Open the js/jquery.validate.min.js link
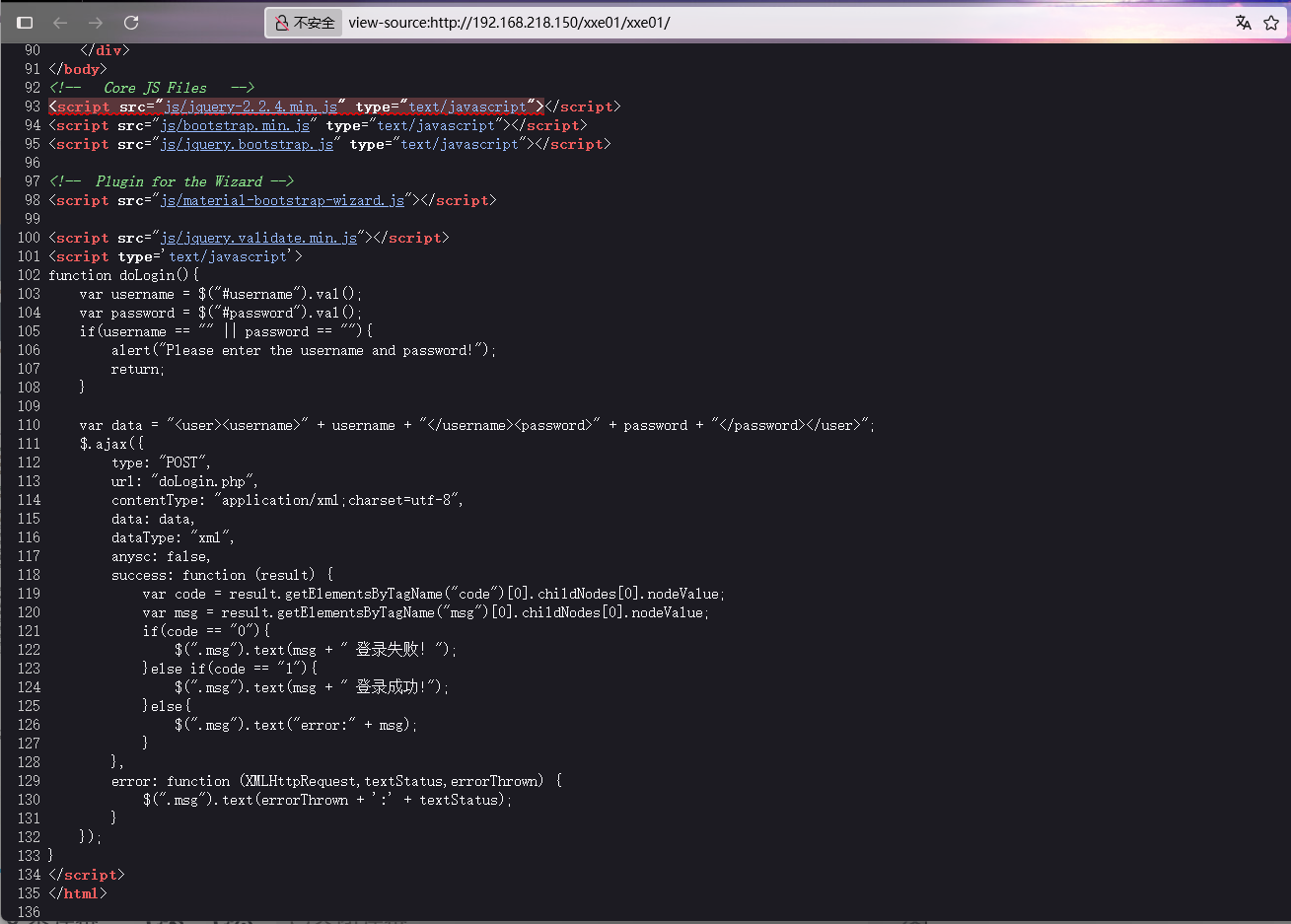 click(258, 238)
